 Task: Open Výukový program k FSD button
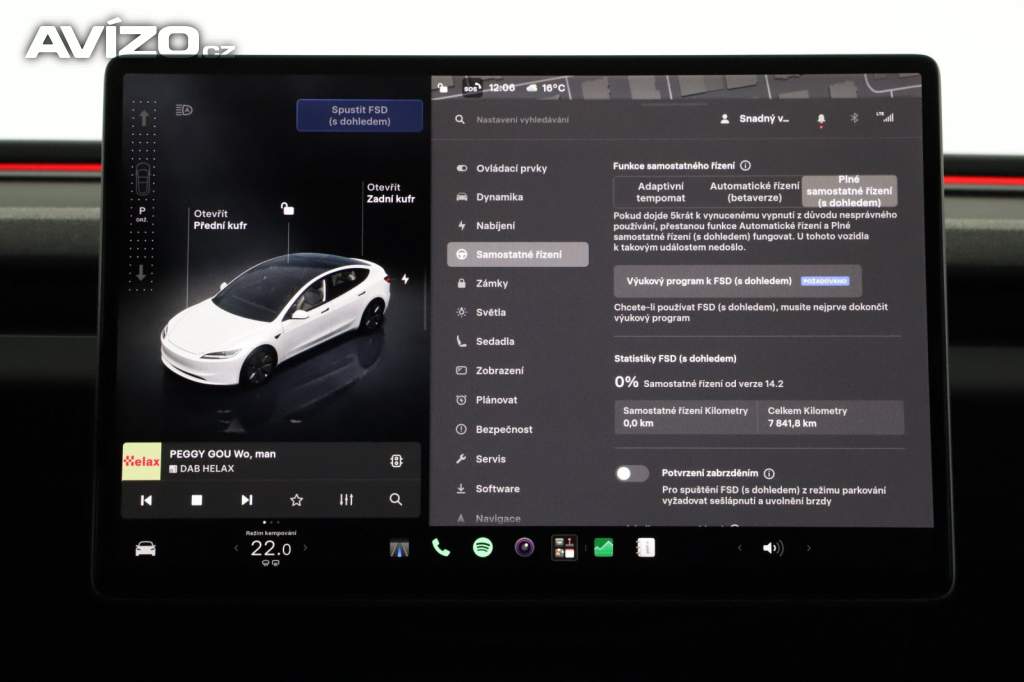[737, 281]
